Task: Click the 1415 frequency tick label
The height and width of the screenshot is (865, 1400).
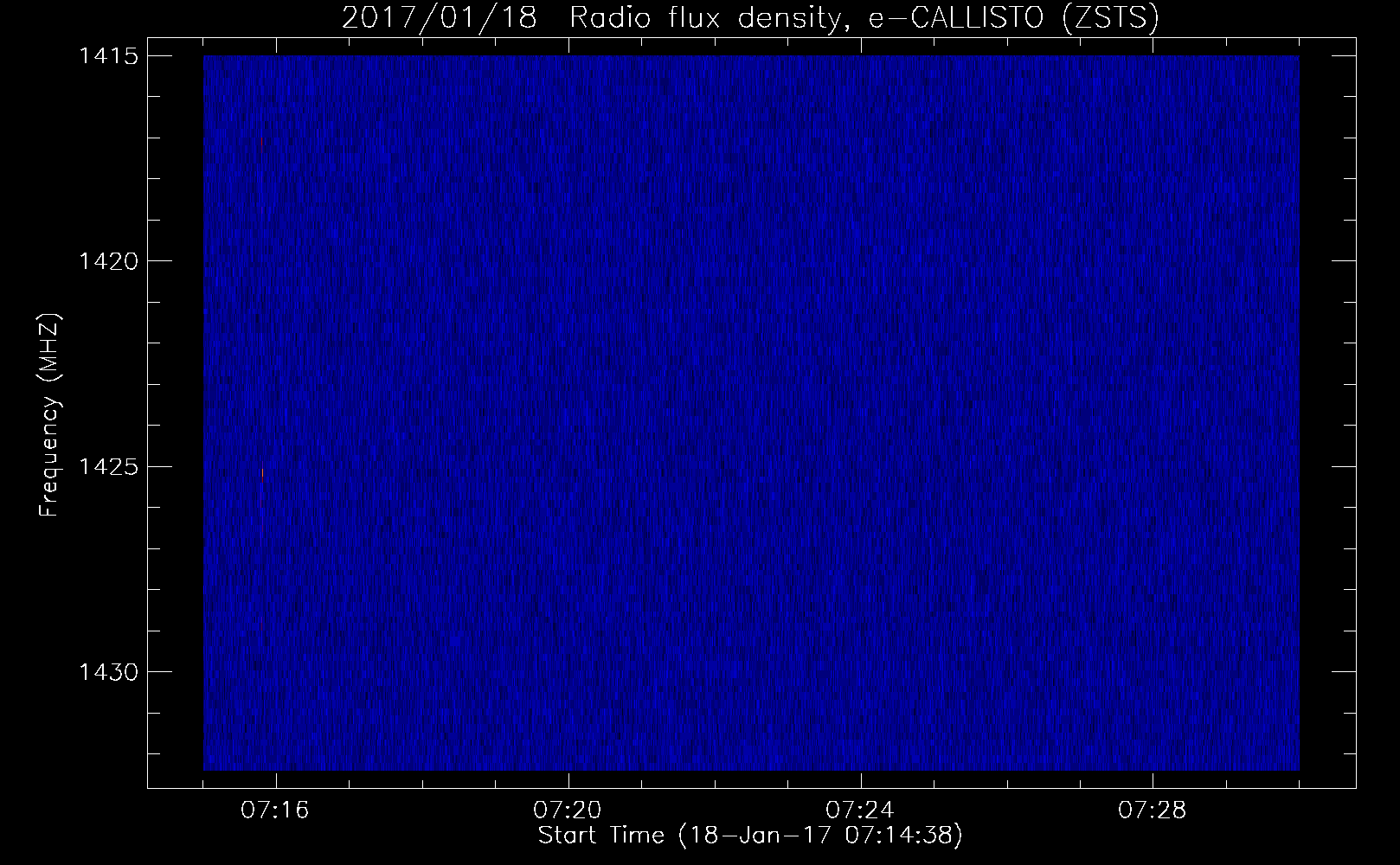Action: (x=108, y=55)
